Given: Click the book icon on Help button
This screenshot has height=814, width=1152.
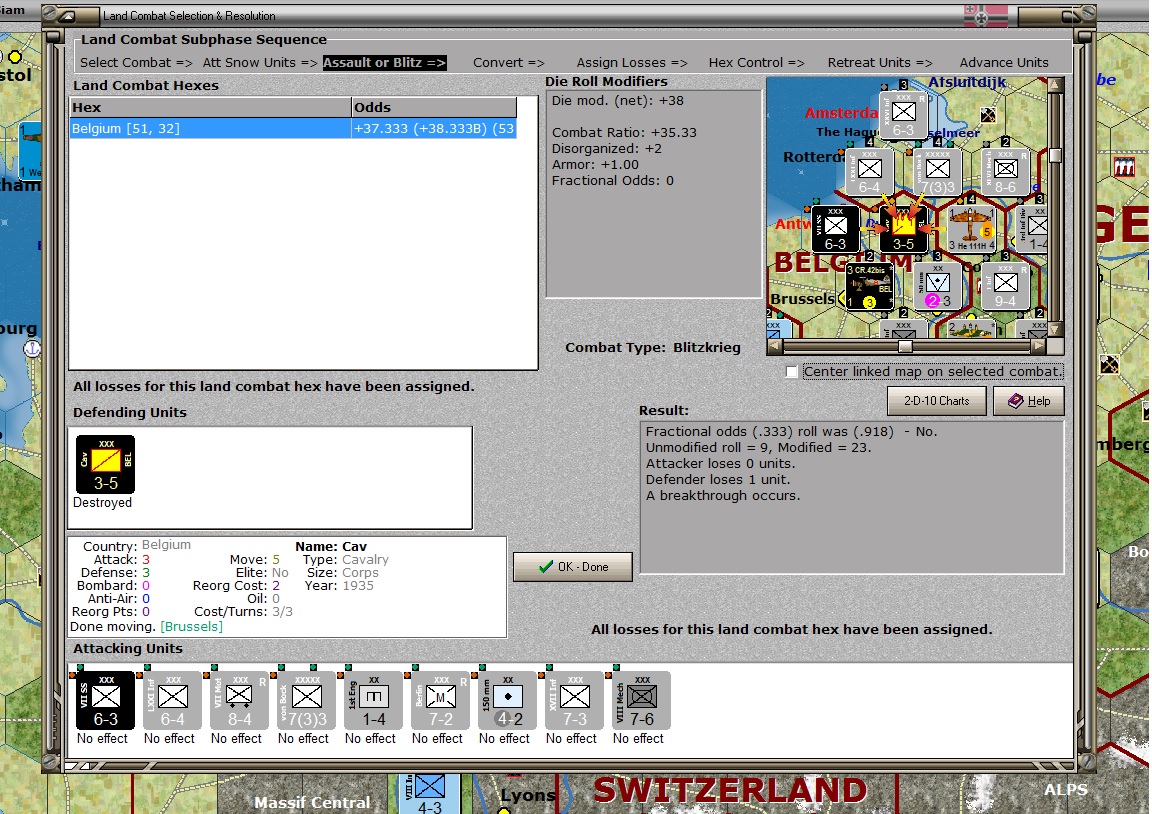Looking at the screenshot, I should click(1015, 400).
